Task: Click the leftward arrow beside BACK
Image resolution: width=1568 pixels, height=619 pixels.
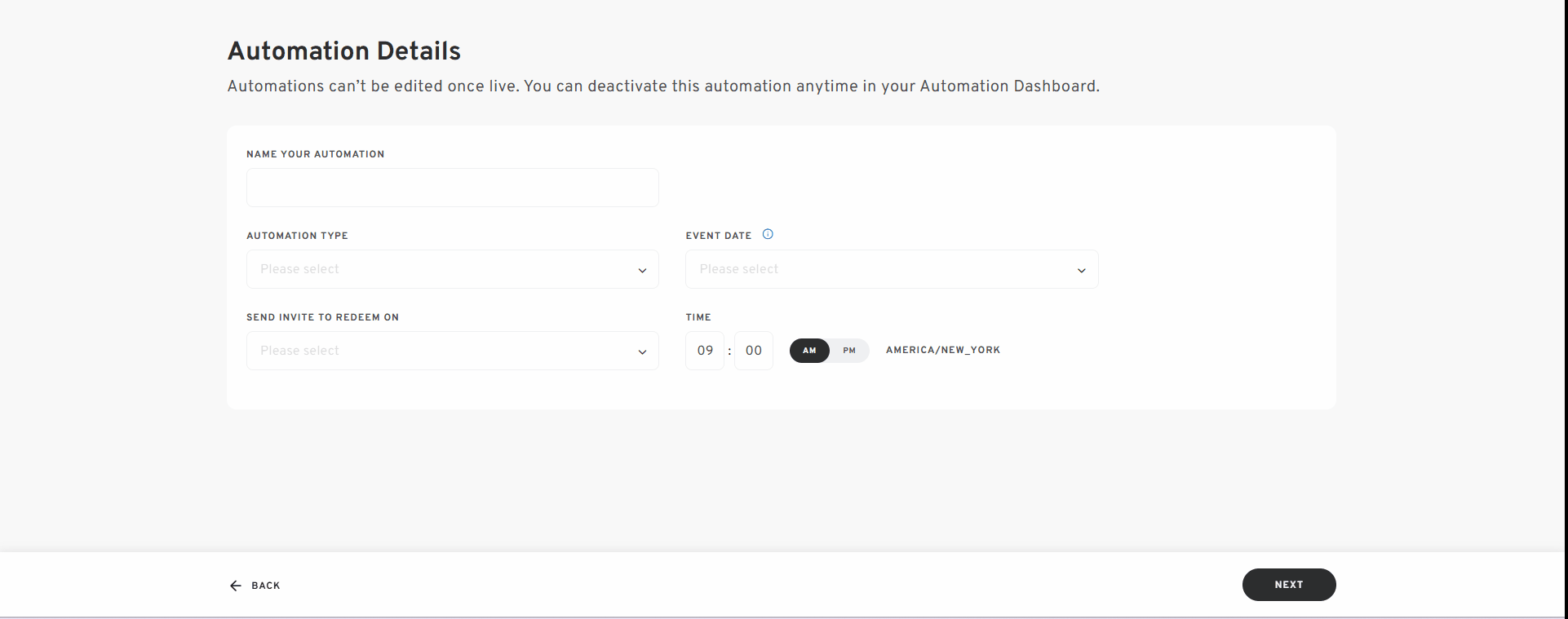Action: coord(234,586)
